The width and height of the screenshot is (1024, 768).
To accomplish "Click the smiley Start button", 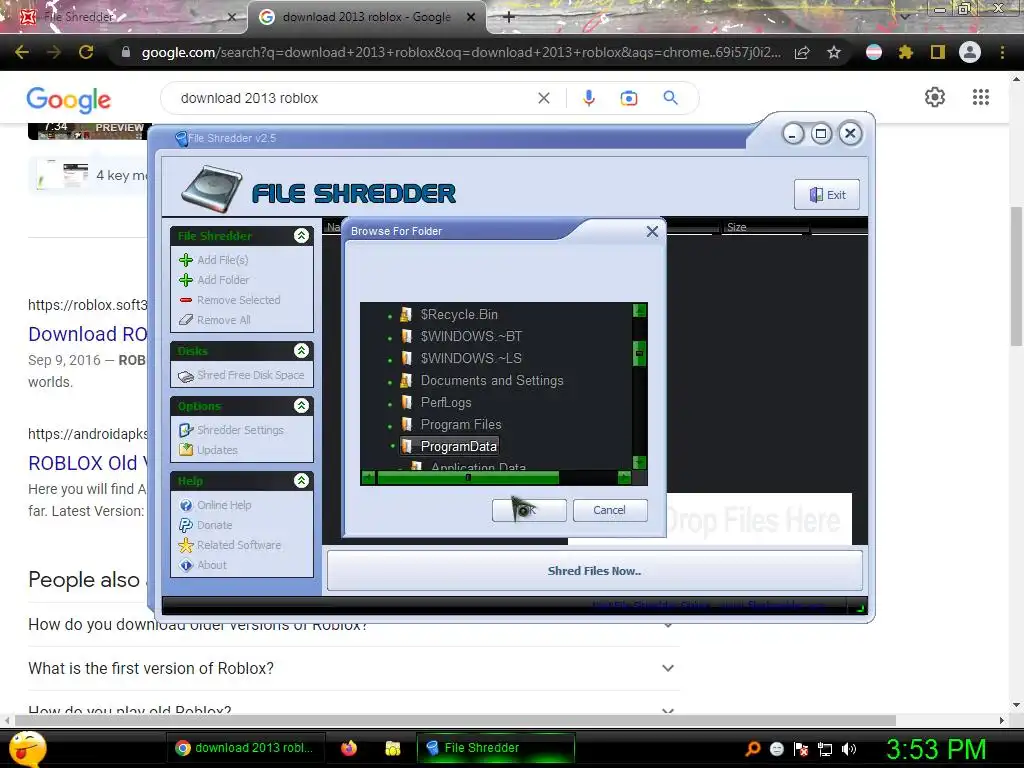I will pyautogui.click(x=27, y=749).
